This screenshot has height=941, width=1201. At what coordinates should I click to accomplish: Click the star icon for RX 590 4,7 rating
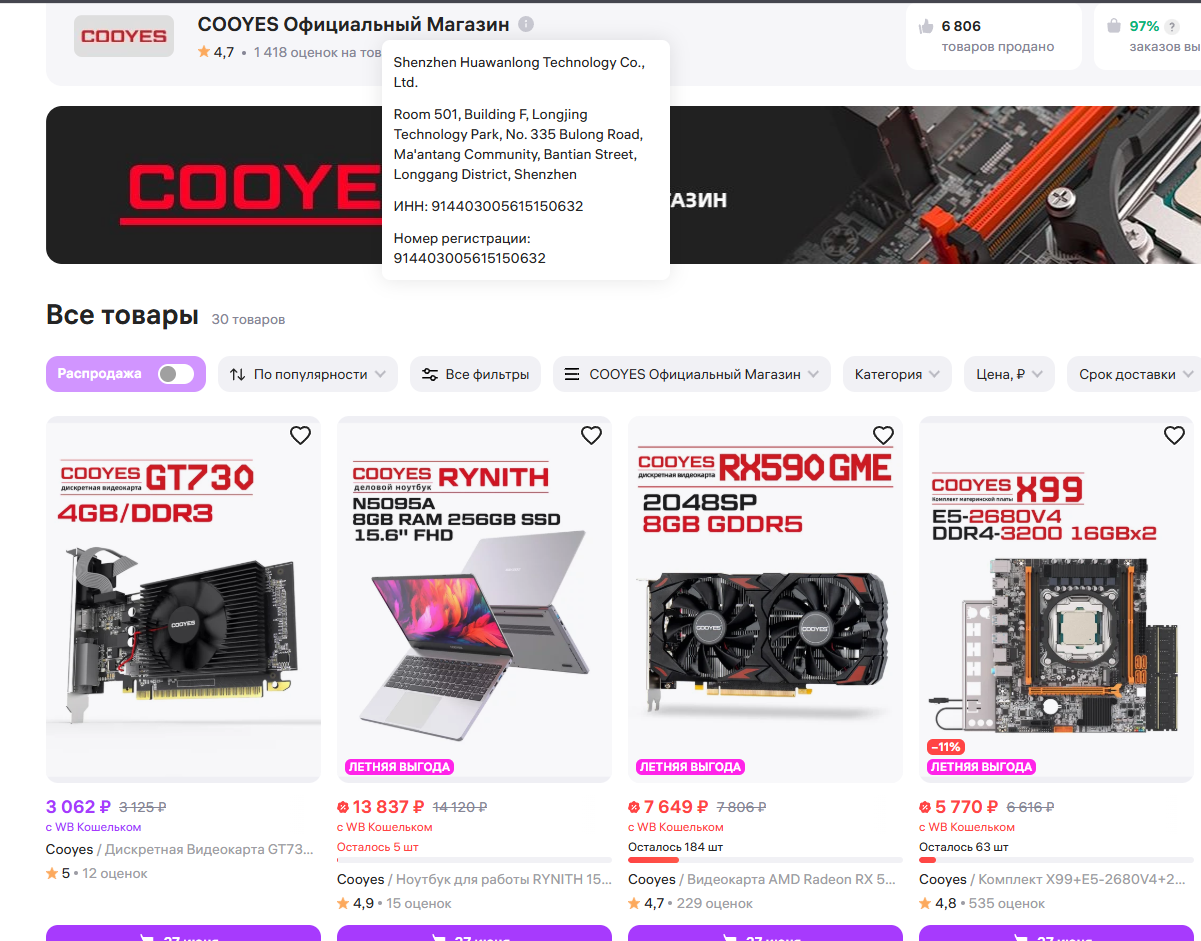pos(634,903)
